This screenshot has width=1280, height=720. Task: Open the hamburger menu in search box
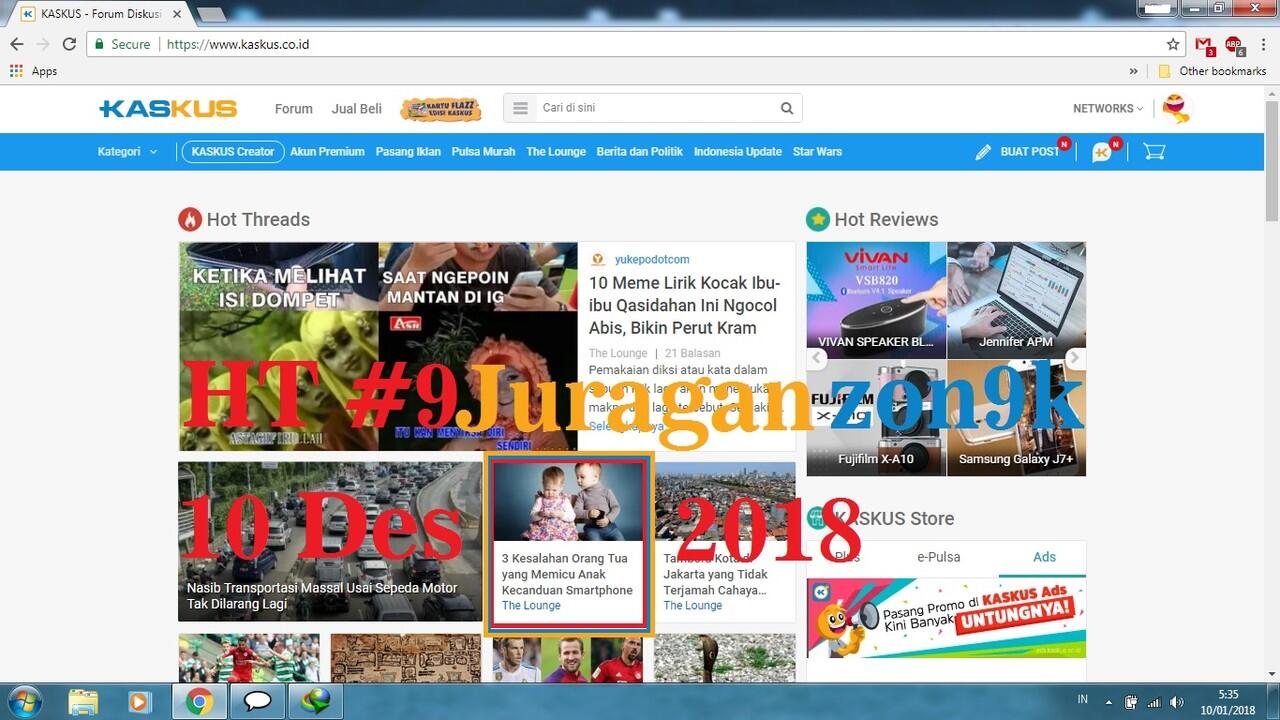coord(520,108)
